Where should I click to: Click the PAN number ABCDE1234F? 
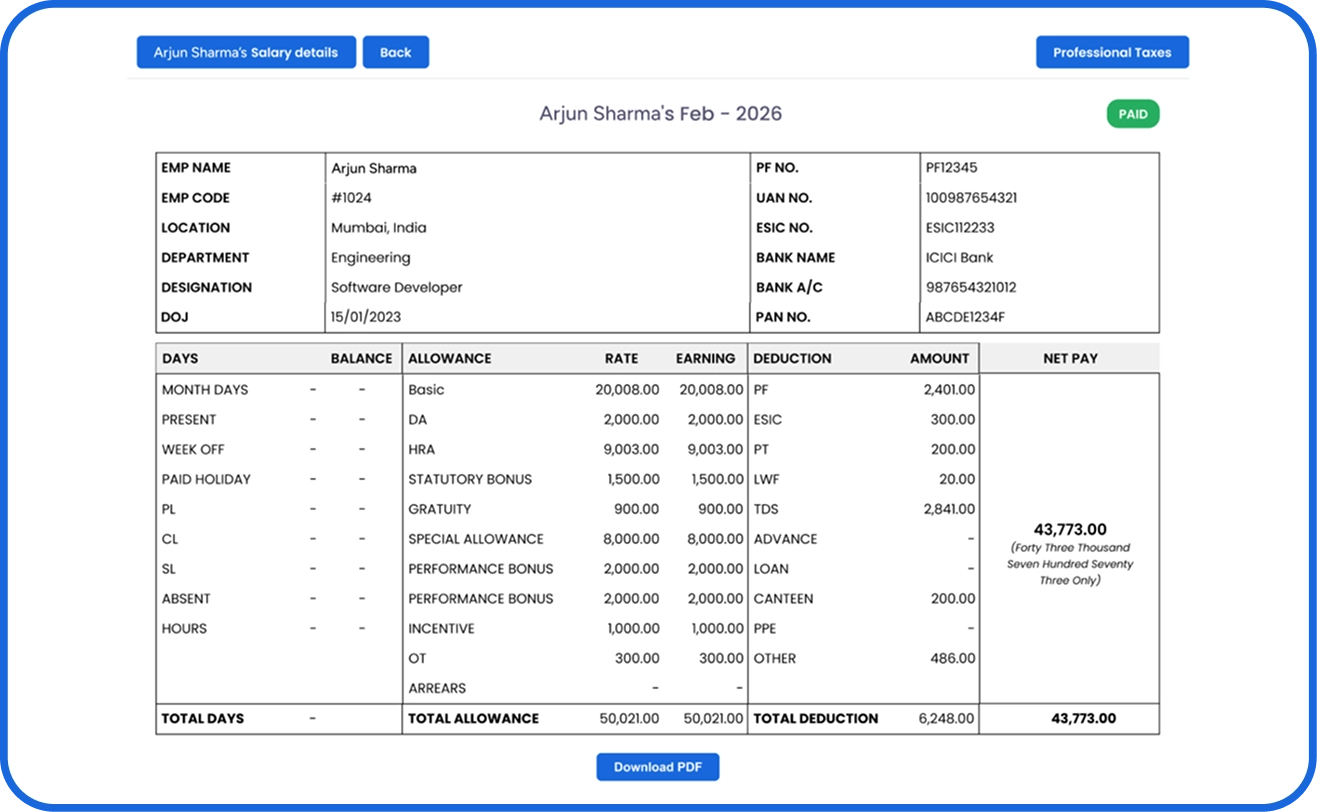coord(965,317)
